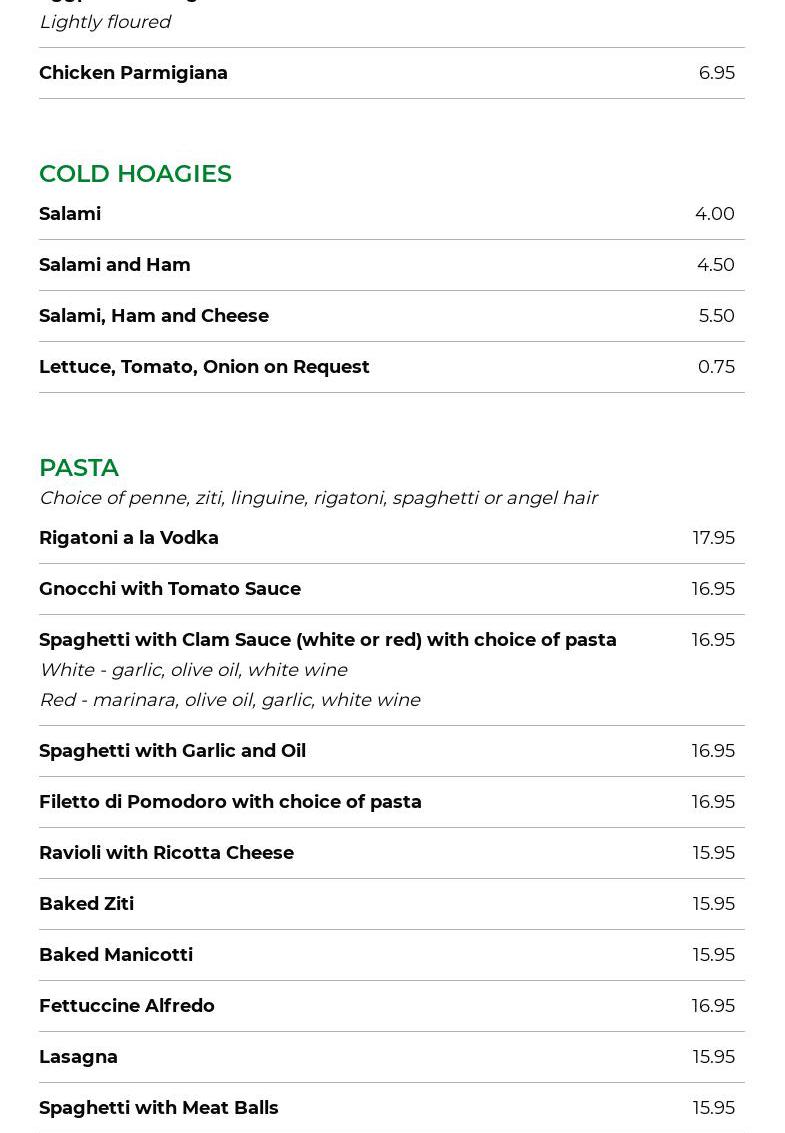Click the pasta choice description text

tap(318, 498)
